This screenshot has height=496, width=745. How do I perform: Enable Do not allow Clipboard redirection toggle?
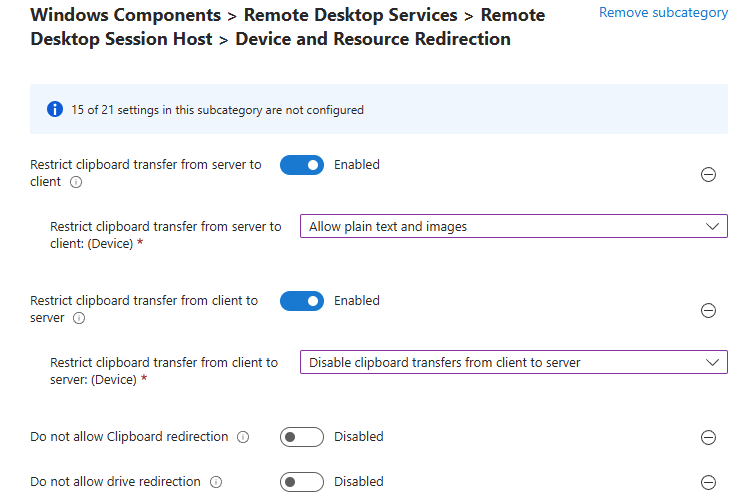click(x=302, y=437)
